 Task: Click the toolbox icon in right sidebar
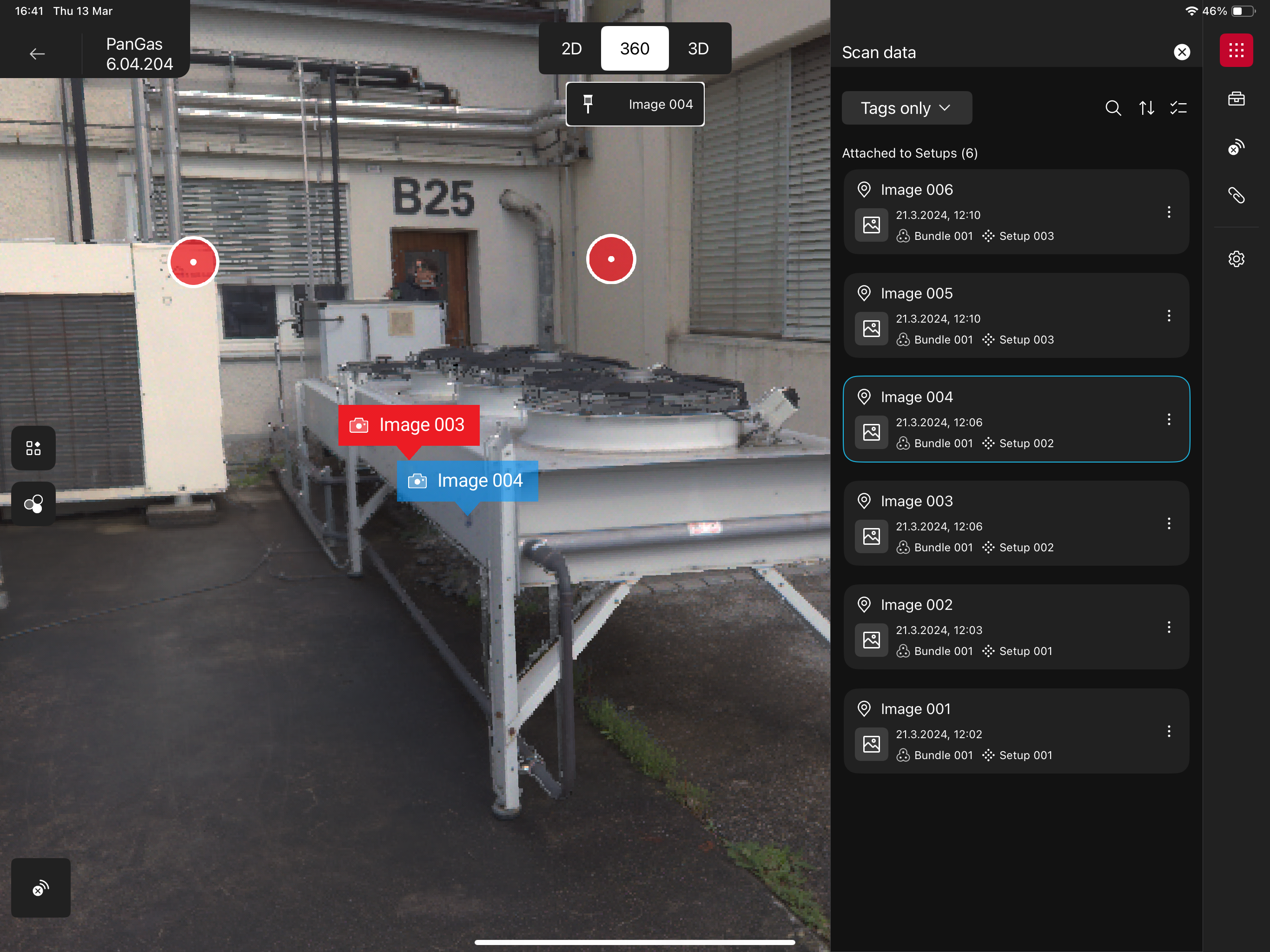click(1236, 99)
